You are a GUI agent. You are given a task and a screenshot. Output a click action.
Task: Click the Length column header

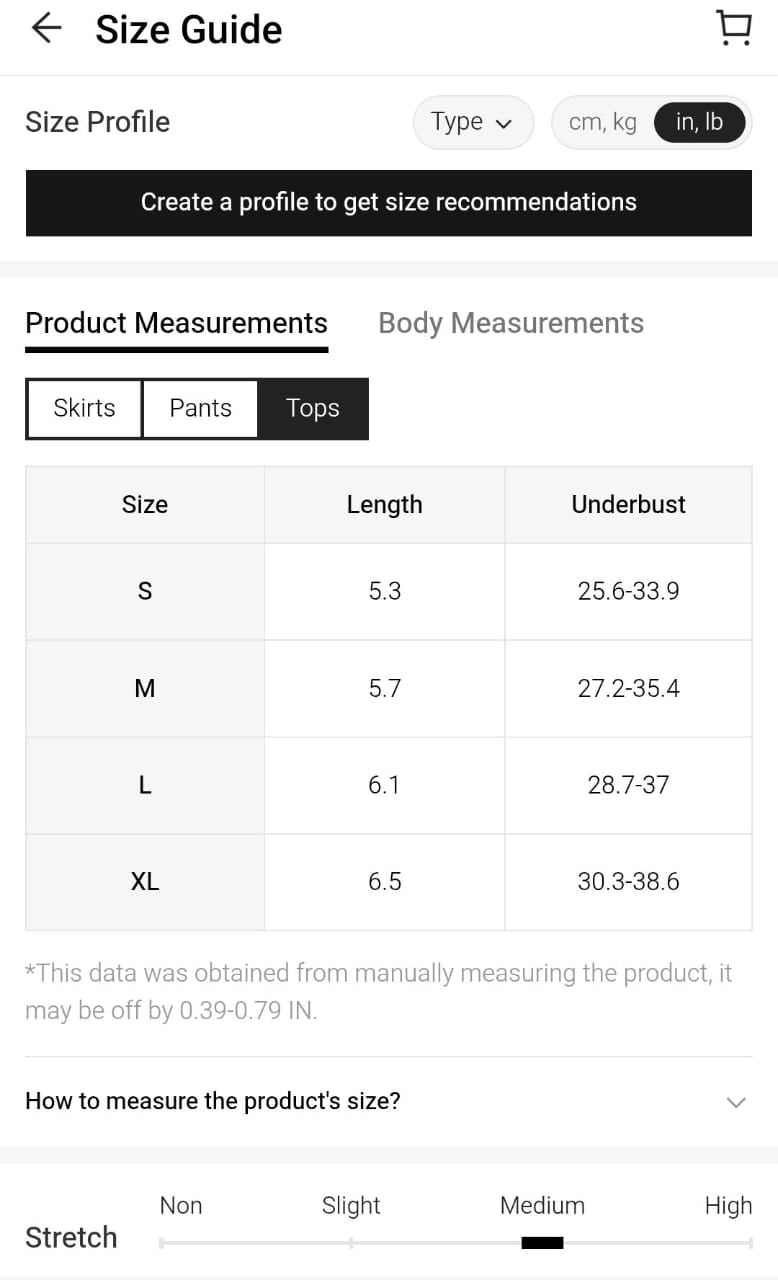[x=384, y=505]
